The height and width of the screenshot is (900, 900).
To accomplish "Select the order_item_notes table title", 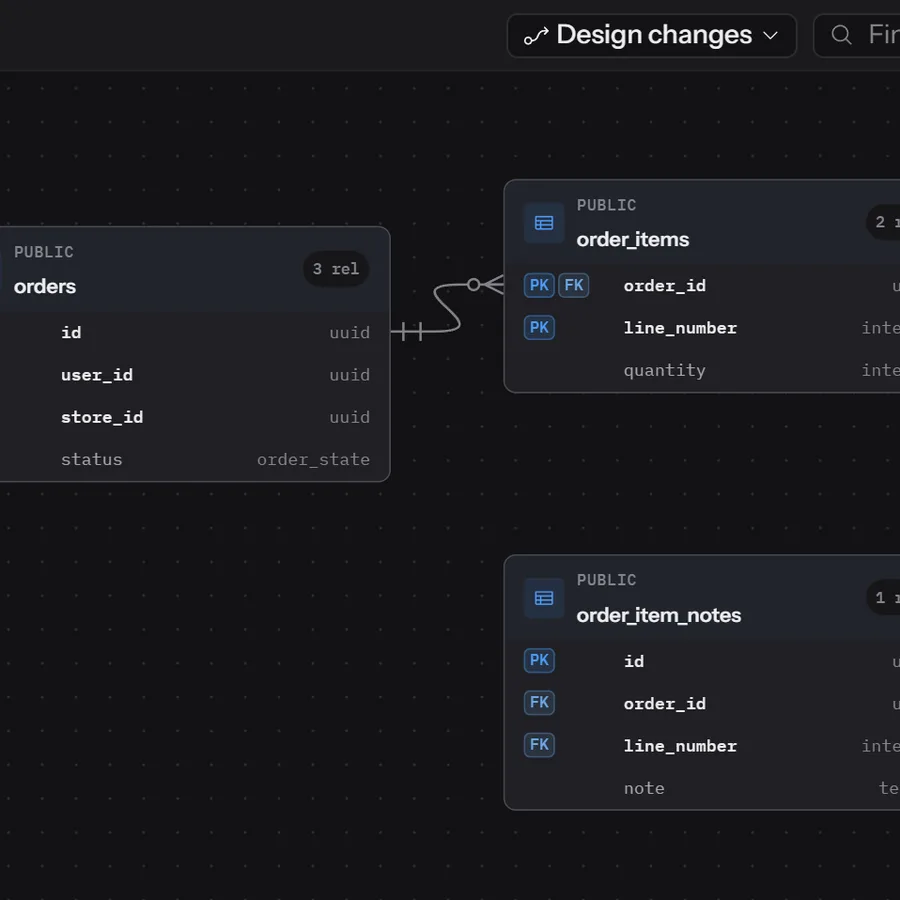I will [x=658, y=615].
